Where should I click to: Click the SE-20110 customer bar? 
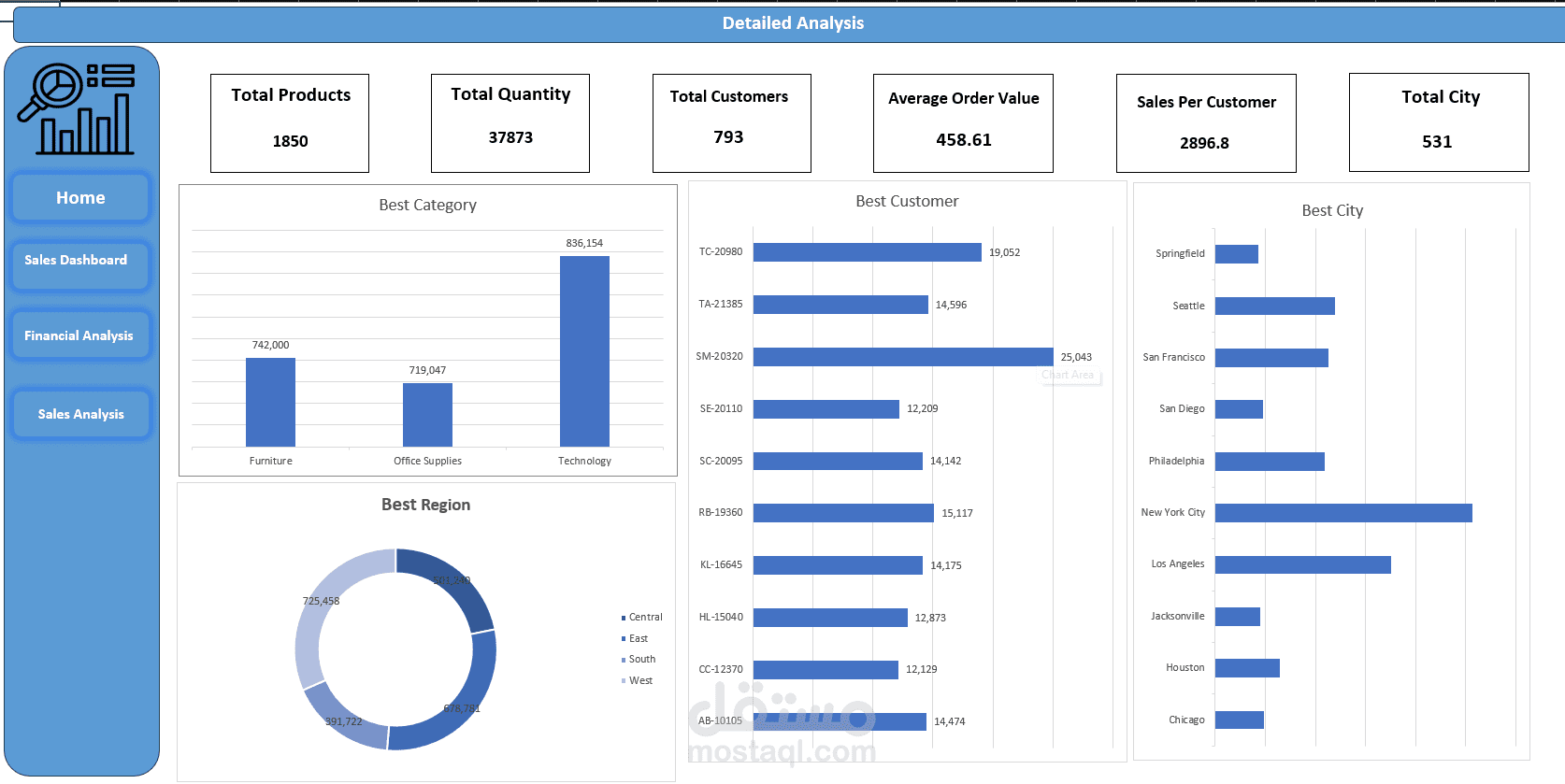[x=826, y=409]
